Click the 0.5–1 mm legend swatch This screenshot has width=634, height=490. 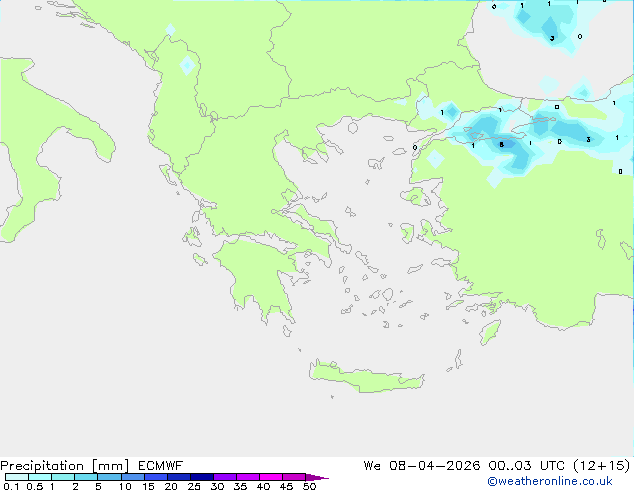(x=40, y=477)
